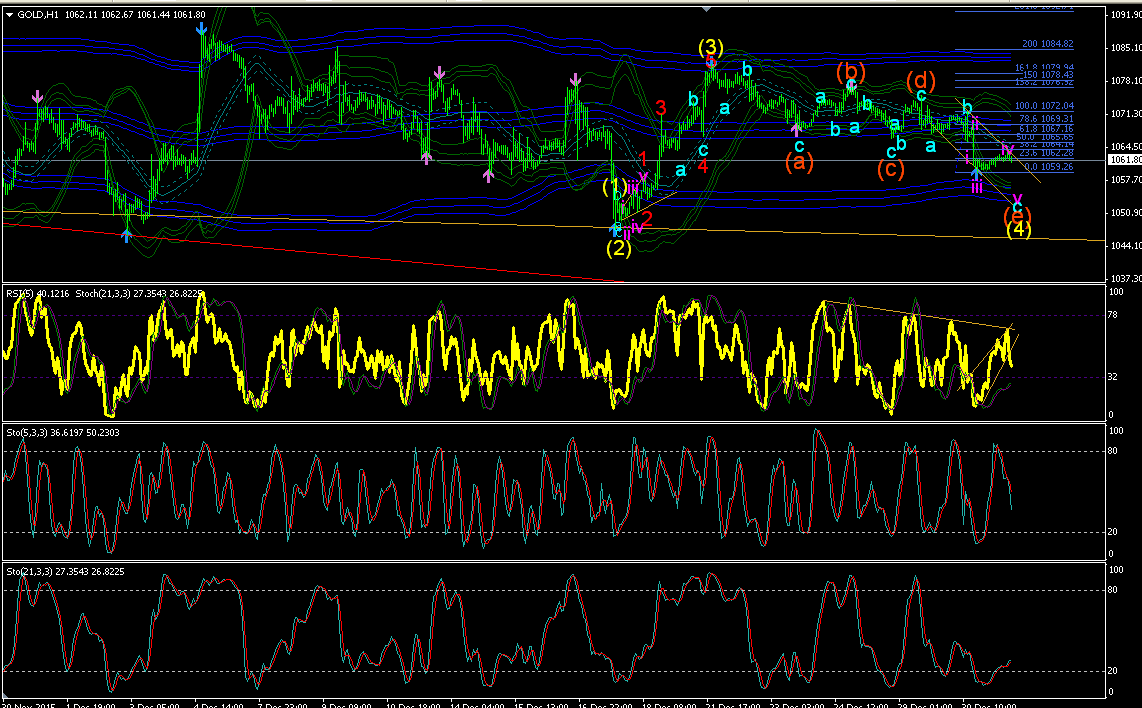Select the orange trendline across the RSI peaks
This screenshot has width=1142, height=708.
[919, 314]
